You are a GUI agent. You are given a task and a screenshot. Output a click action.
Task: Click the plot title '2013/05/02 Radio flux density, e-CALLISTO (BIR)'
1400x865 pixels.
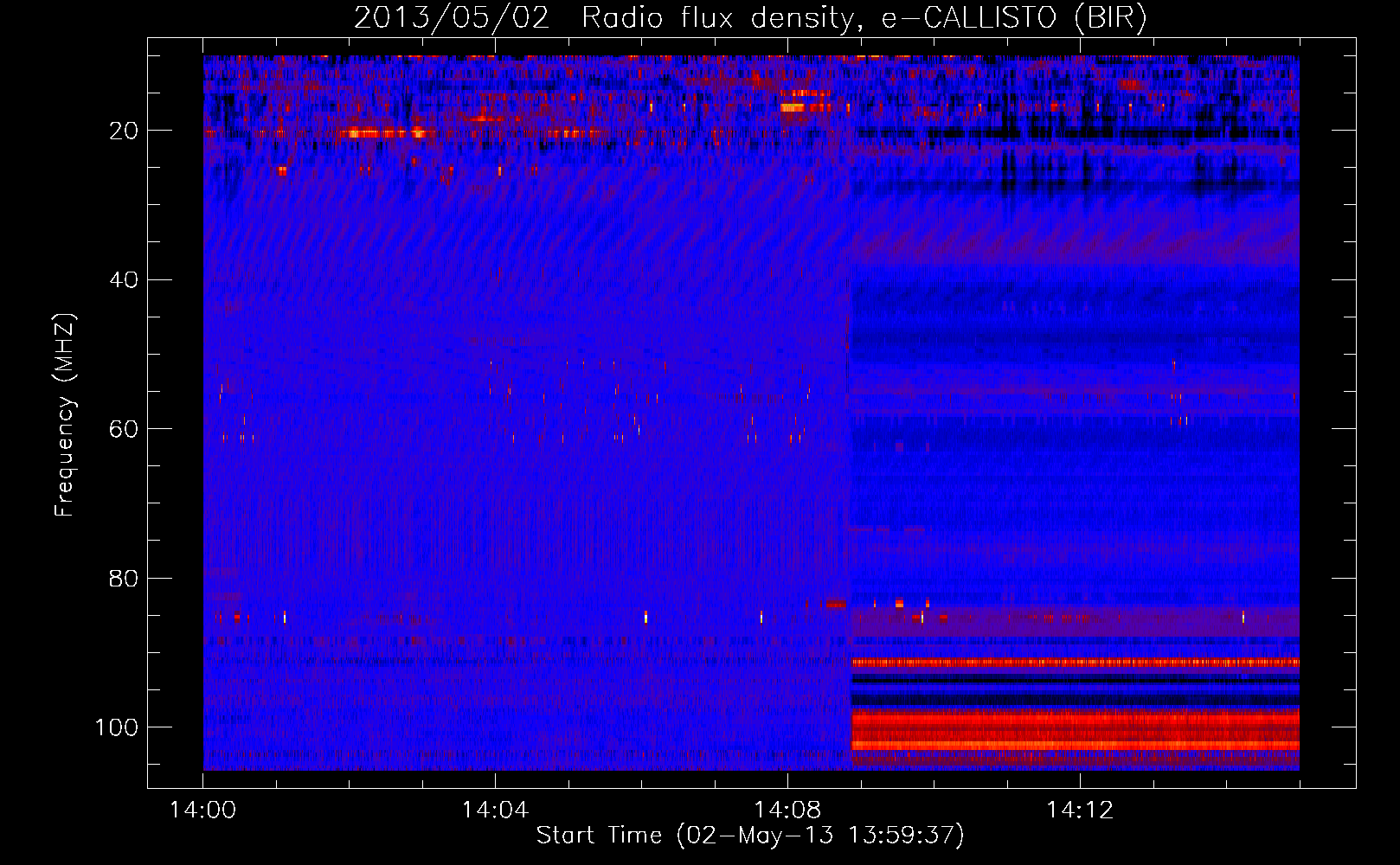[750, 18]
